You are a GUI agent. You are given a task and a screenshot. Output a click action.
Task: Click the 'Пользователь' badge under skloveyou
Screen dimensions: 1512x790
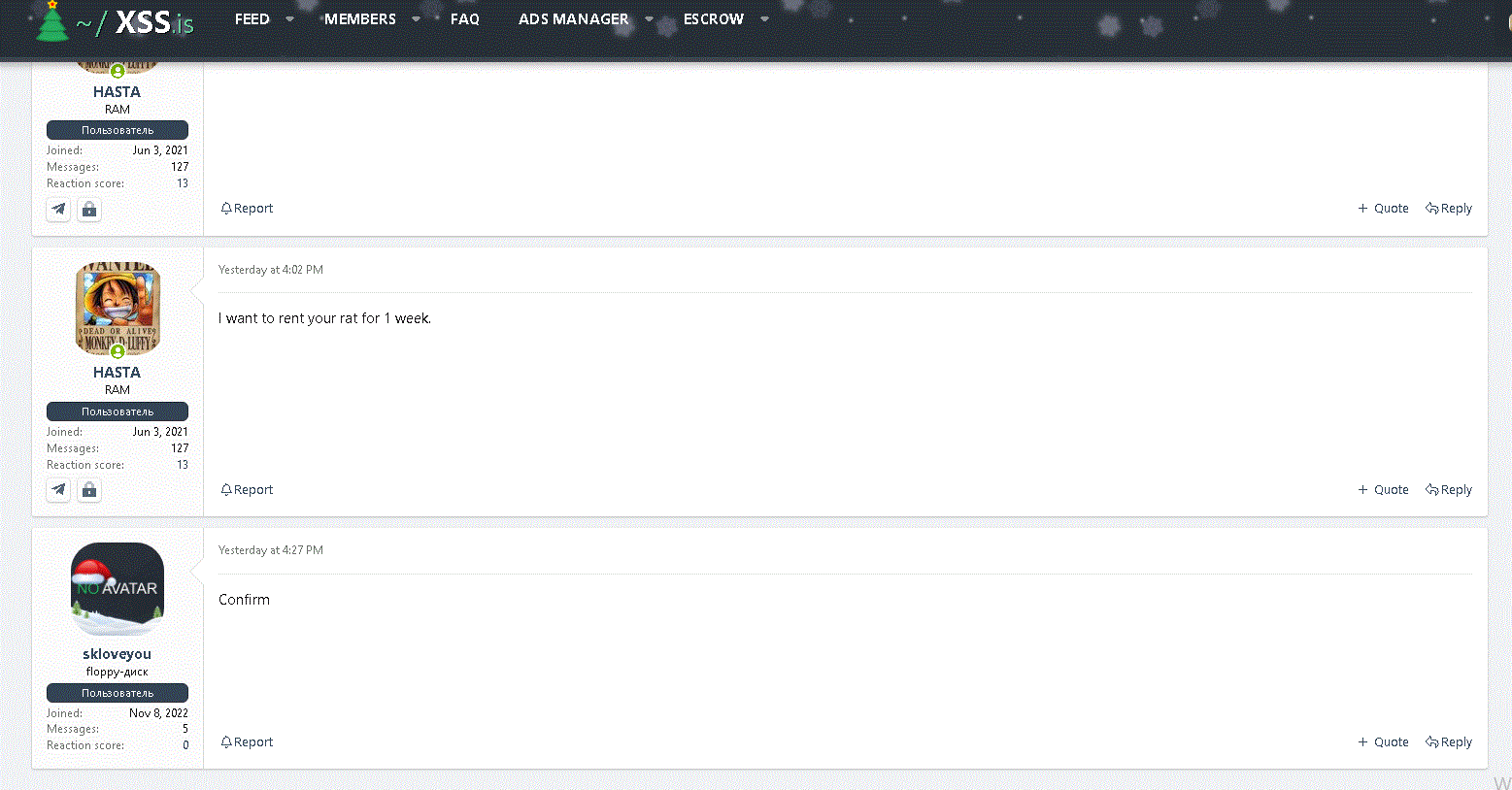118,693
